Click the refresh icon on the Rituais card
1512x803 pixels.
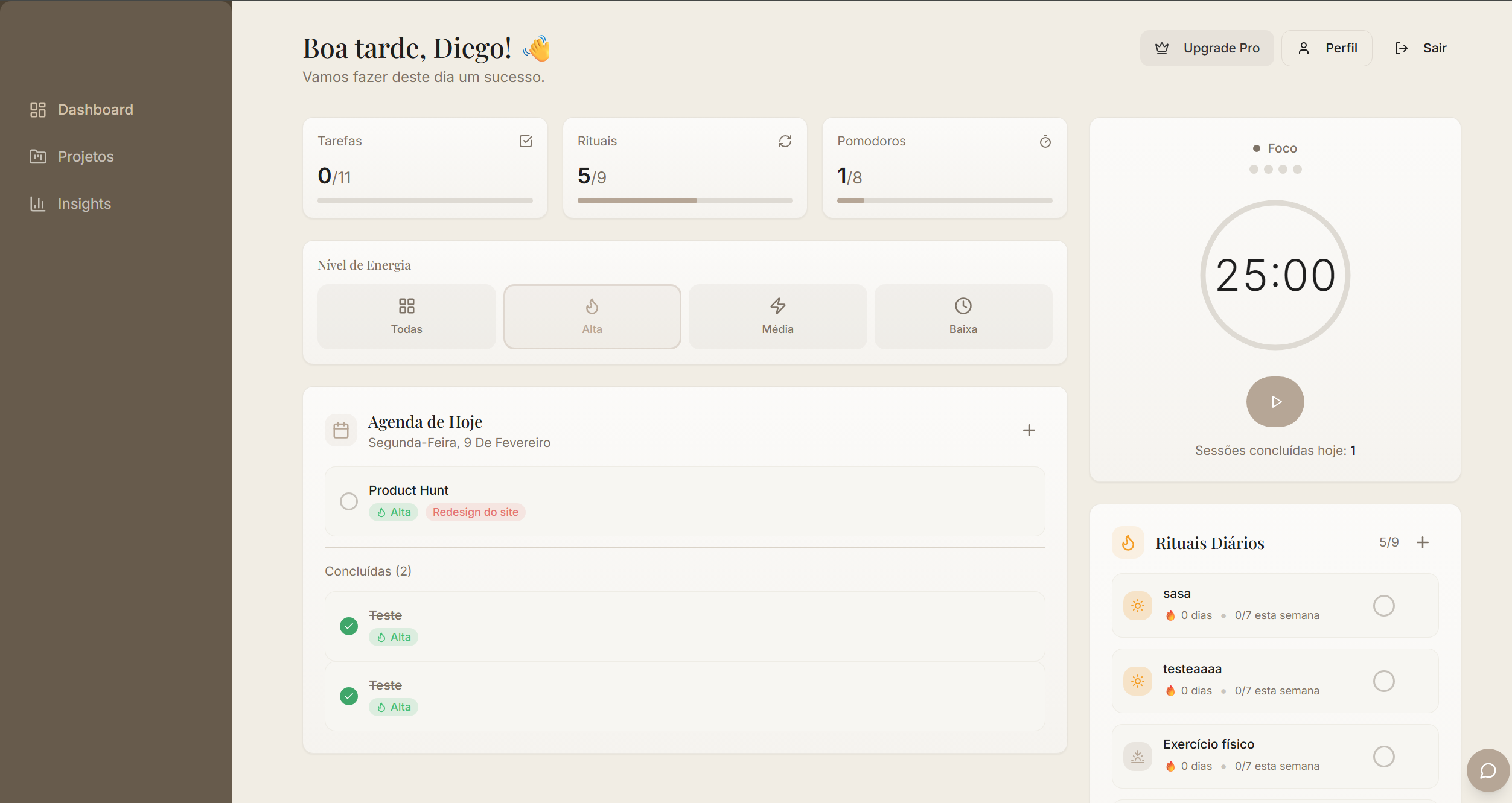pyautogui.click(x=785, y=141)
